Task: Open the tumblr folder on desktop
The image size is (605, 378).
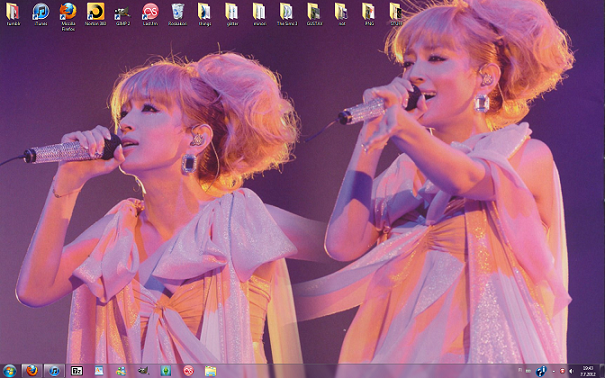Action: coord(13,14)
